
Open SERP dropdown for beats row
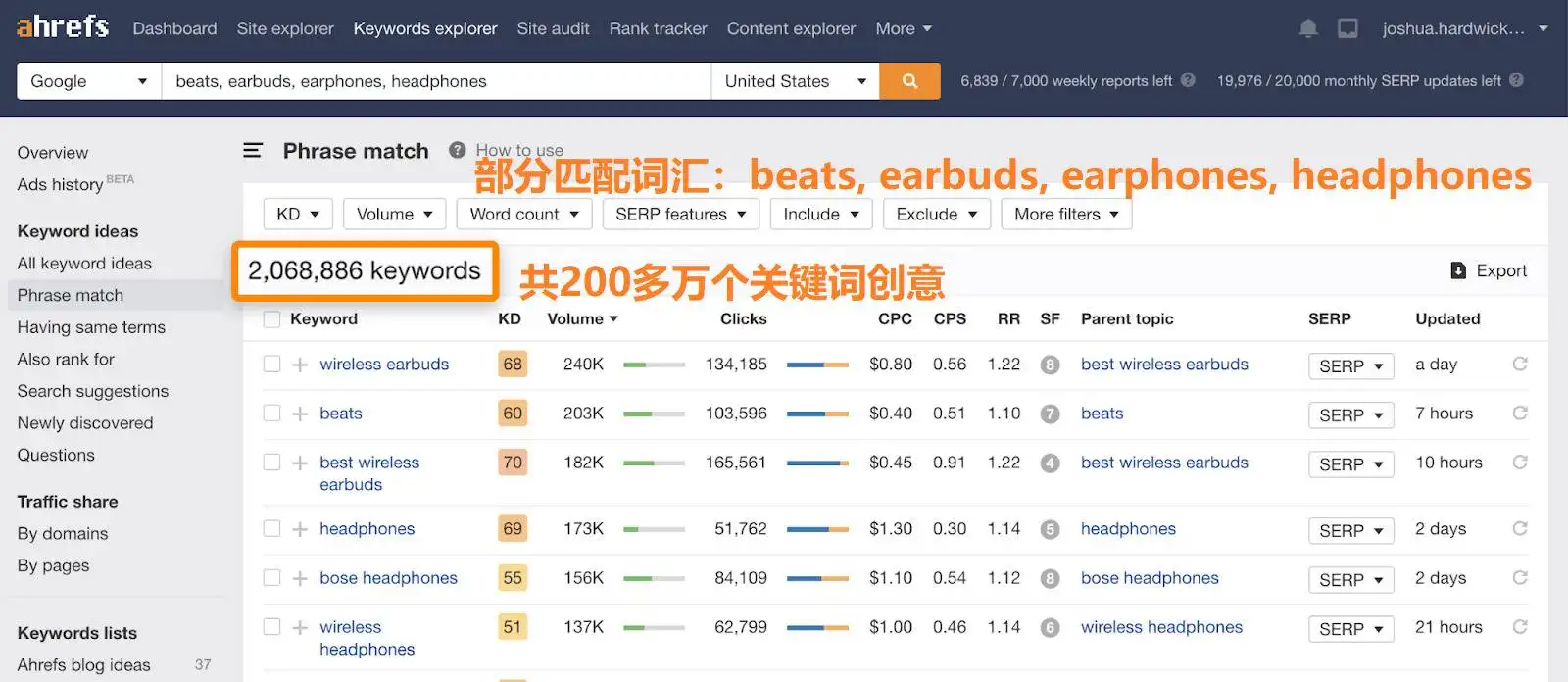click(x=1350, y=415)
